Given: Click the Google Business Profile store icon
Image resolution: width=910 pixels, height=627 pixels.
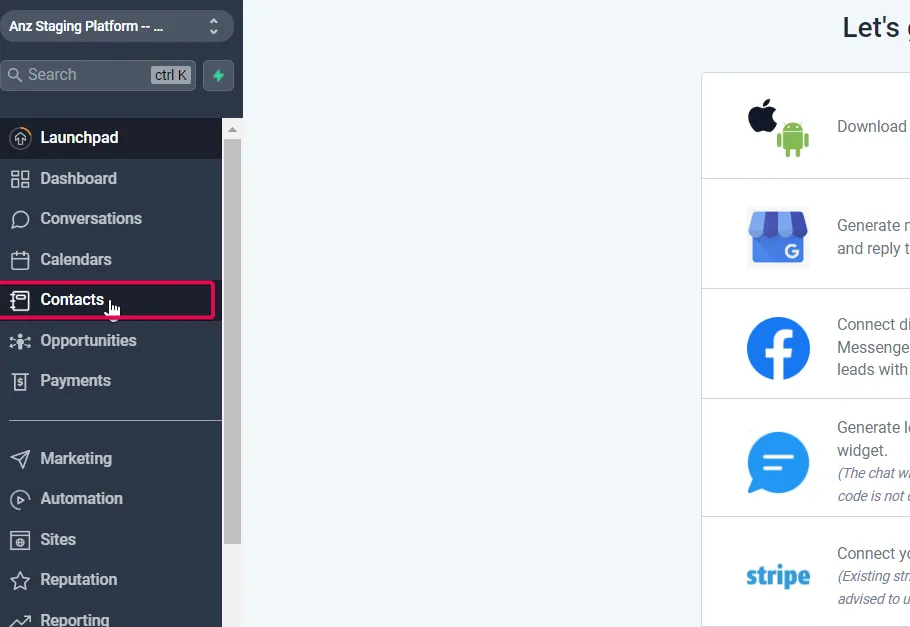Looking at the screenshot, I should pyautogui.click(x=778, y=237).
